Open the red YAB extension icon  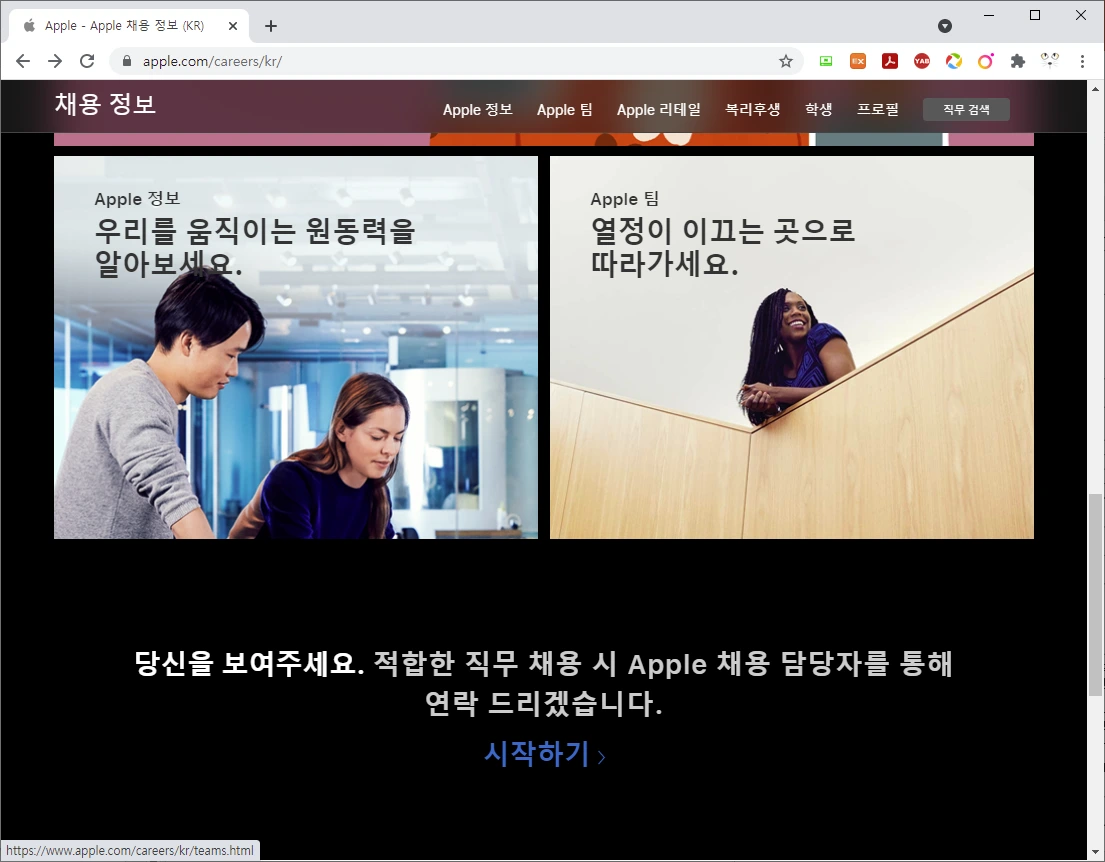(x=922, y=61)
